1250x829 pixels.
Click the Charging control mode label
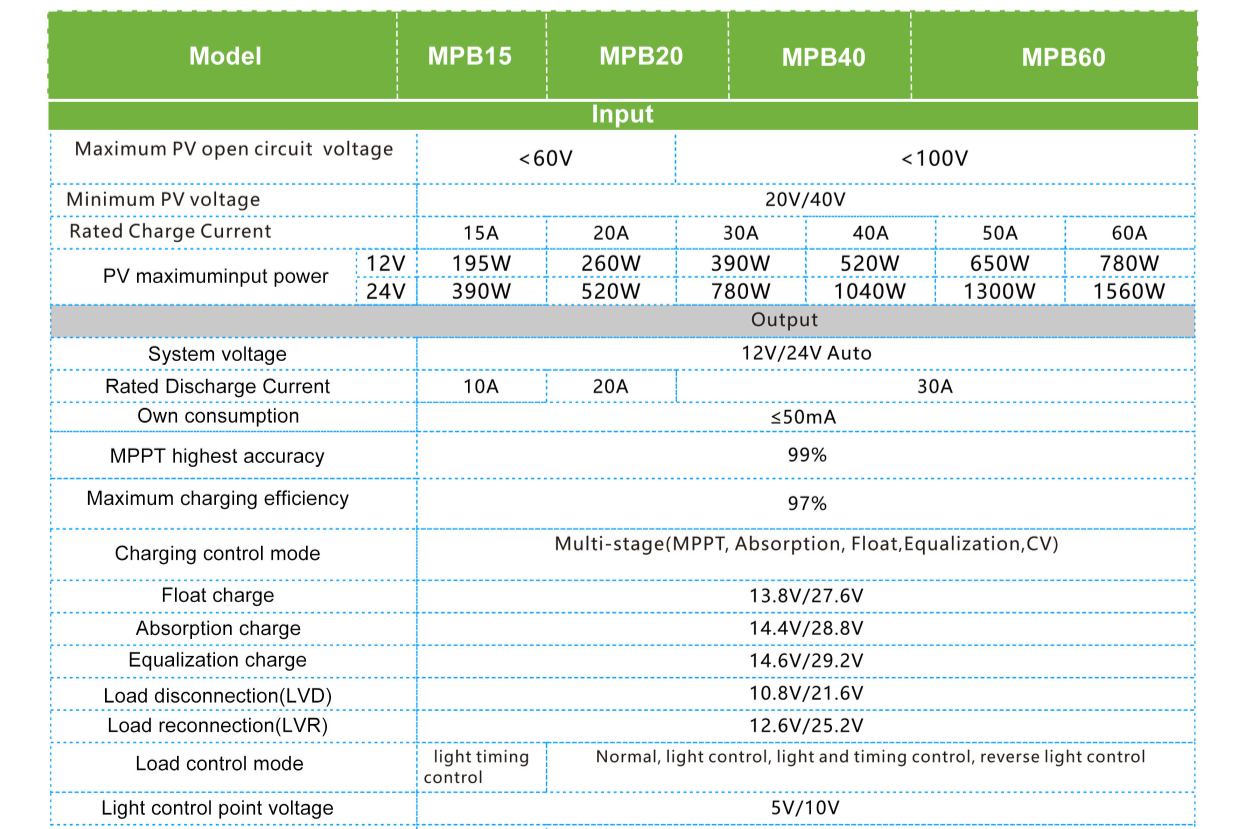pos(217,554)
